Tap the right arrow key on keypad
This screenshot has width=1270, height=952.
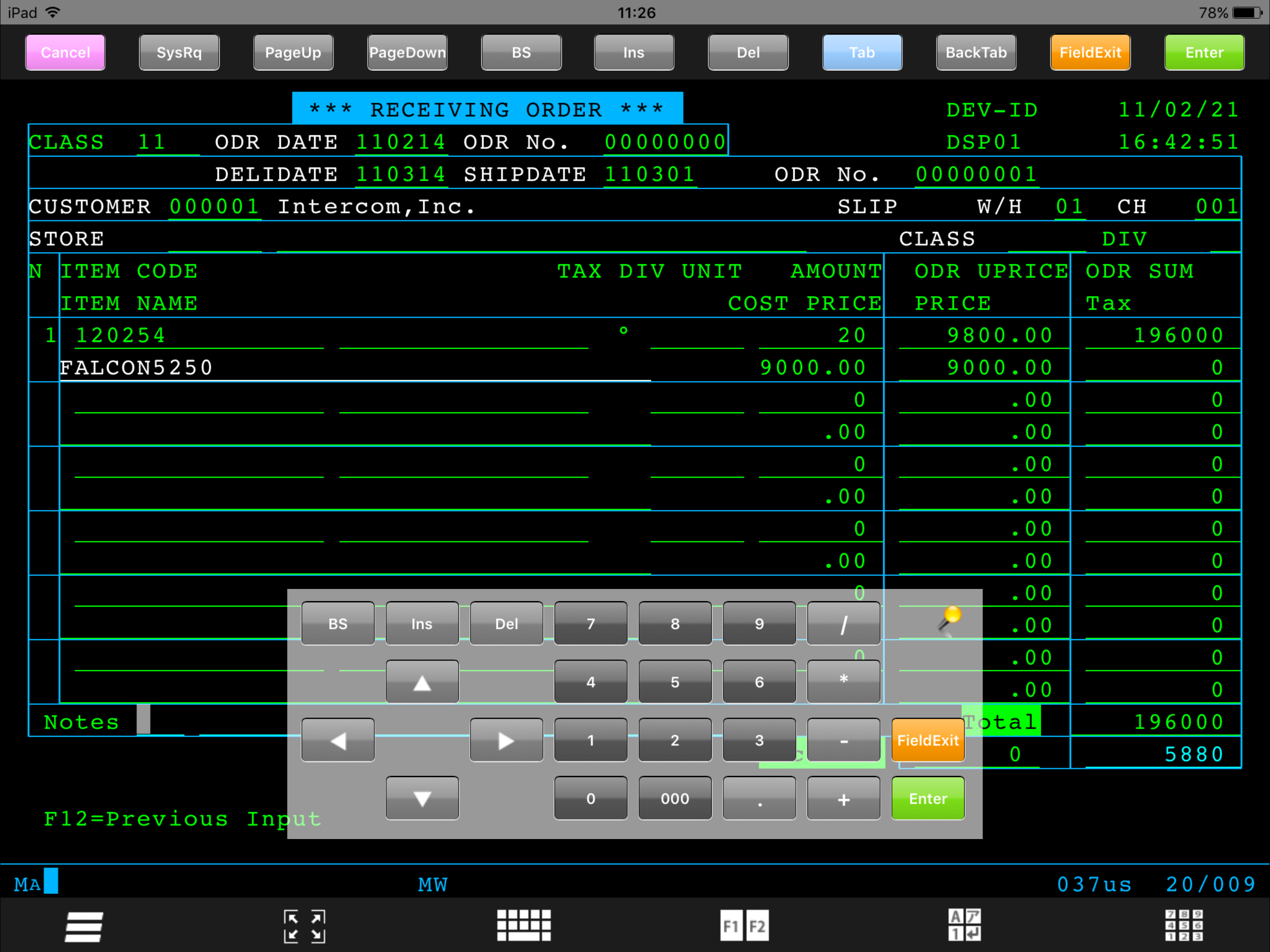click(506, 740)
